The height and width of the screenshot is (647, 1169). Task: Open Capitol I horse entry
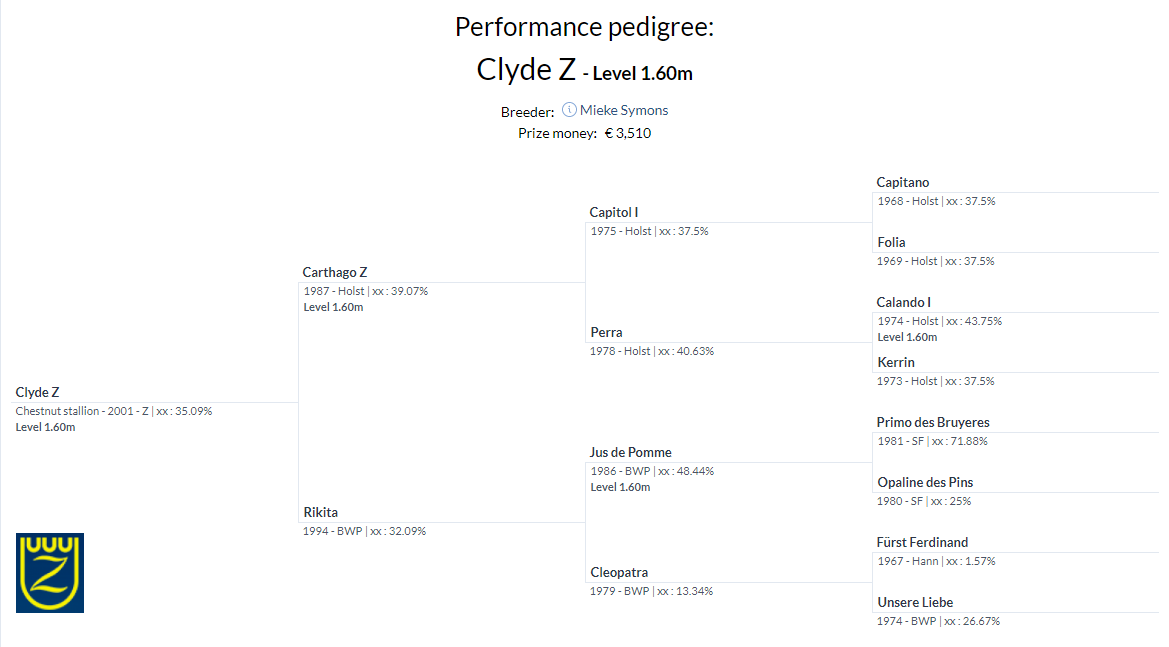[x=614, y=212]
